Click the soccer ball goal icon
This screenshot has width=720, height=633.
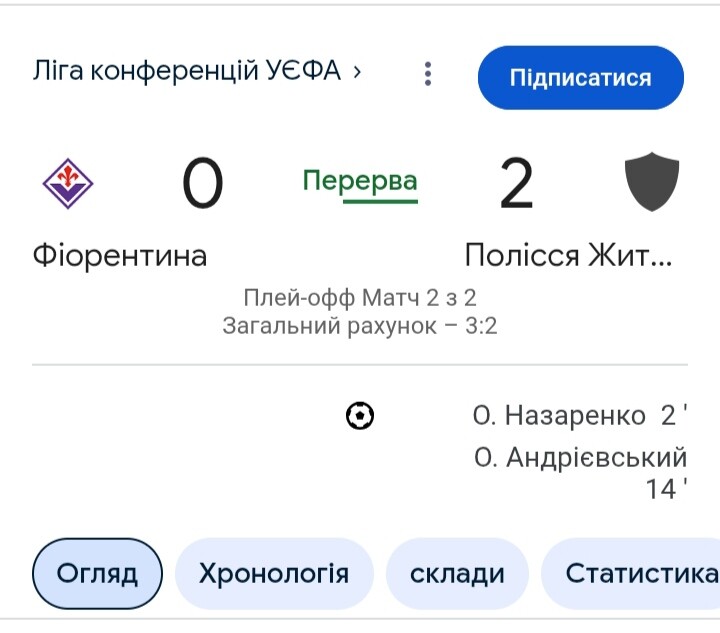click(360, 415)
